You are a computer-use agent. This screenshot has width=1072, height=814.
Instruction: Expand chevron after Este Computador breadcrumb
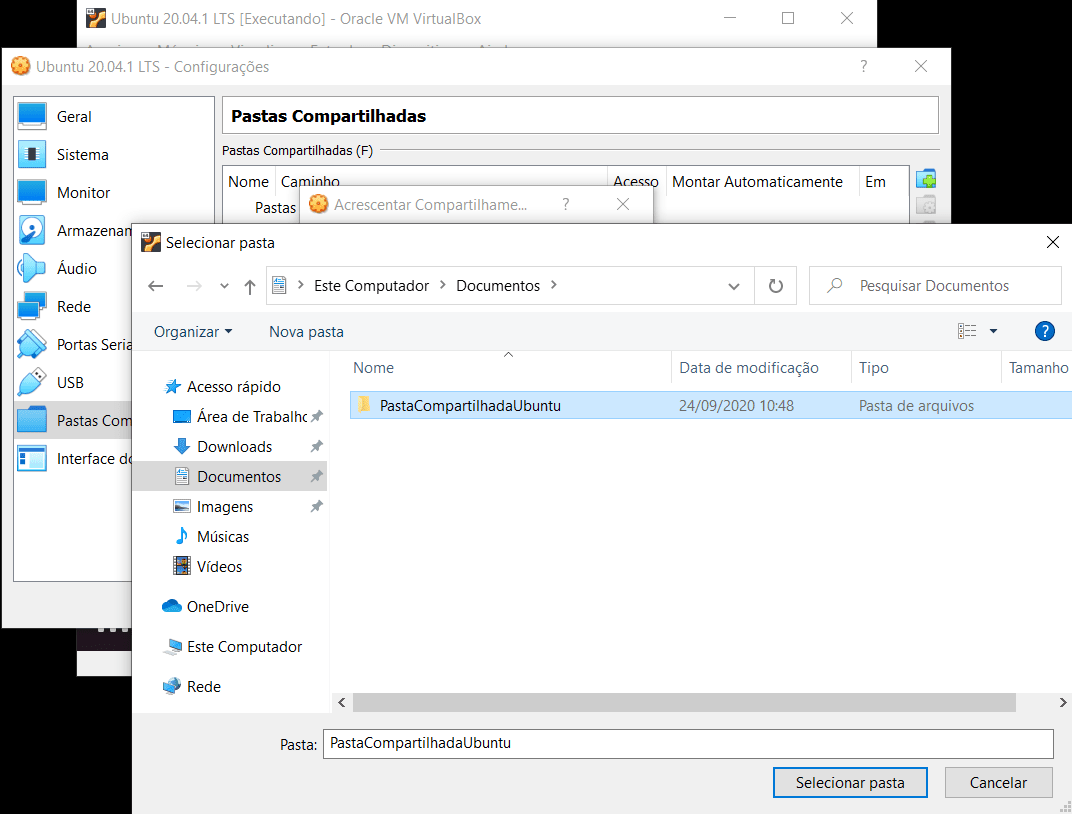pyautogui.click(x=442, y=285)
